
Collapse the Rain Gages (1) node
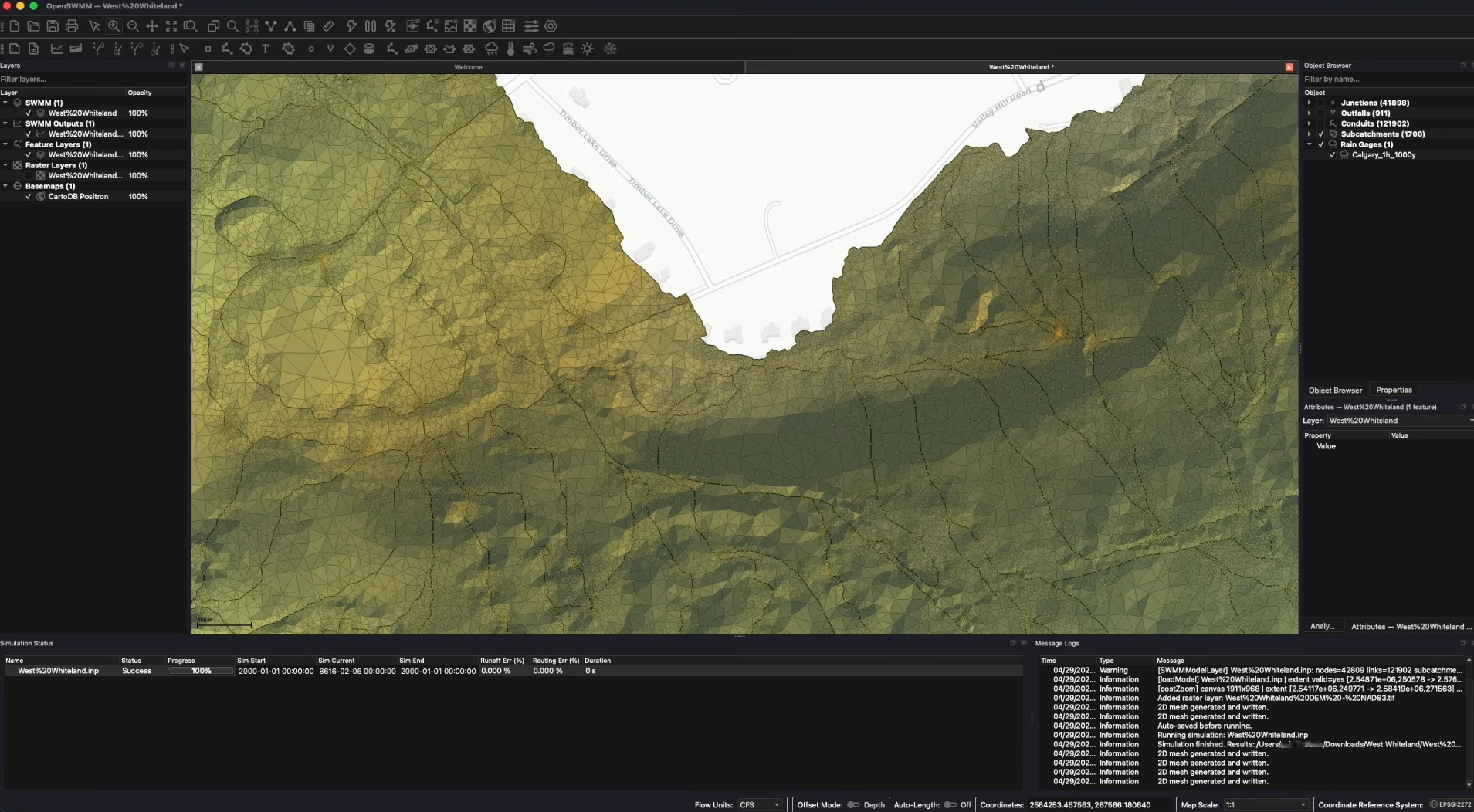click(x=1309, y=144)
